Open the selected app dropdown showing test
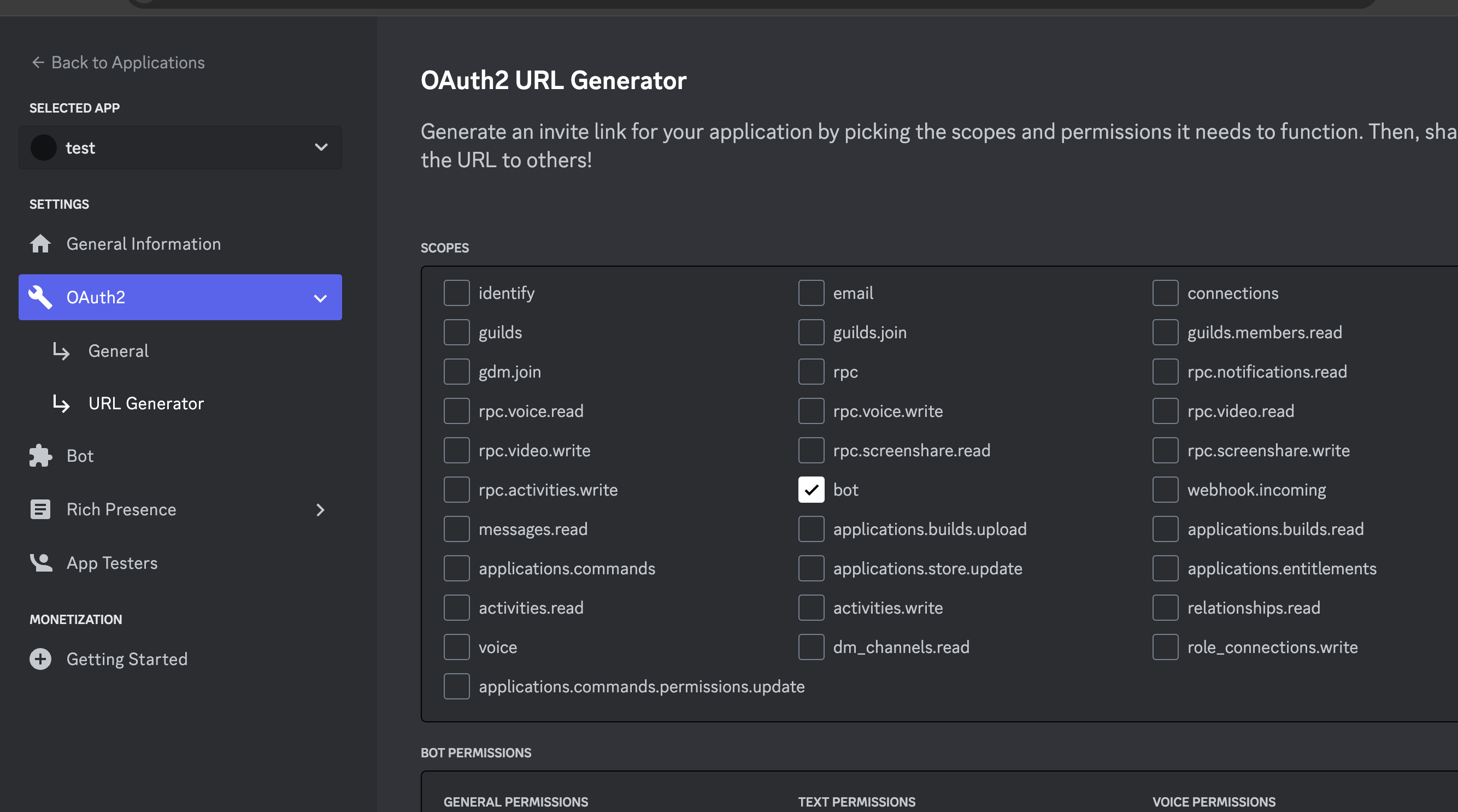This screenshot has width=1458, height=812. [x=180, y=148]
